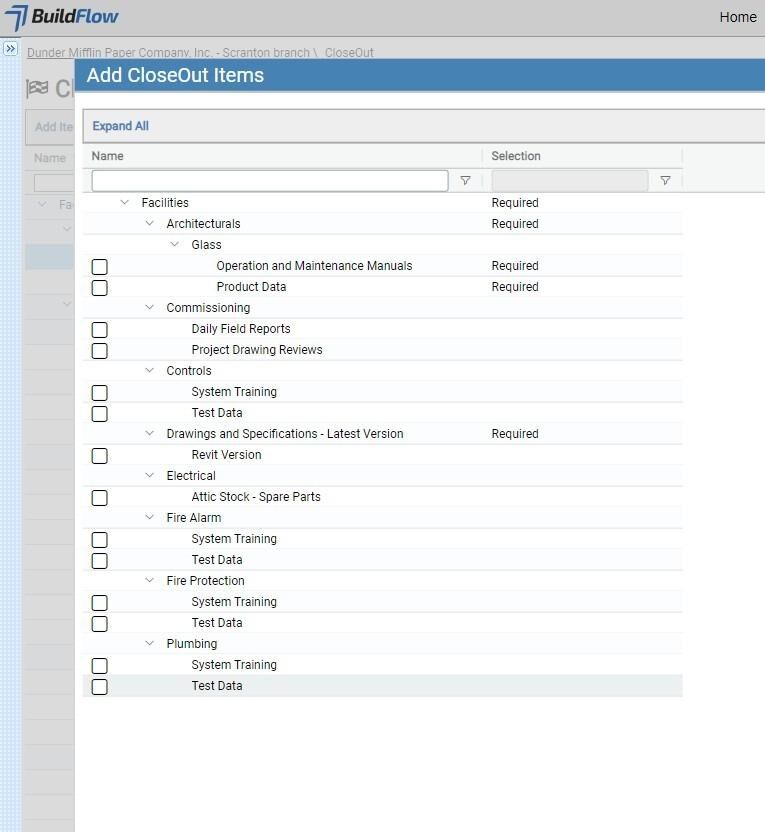Screen dimensions: 765x832
Task: Click the Expand All button
Action: (x=120, y=126)
